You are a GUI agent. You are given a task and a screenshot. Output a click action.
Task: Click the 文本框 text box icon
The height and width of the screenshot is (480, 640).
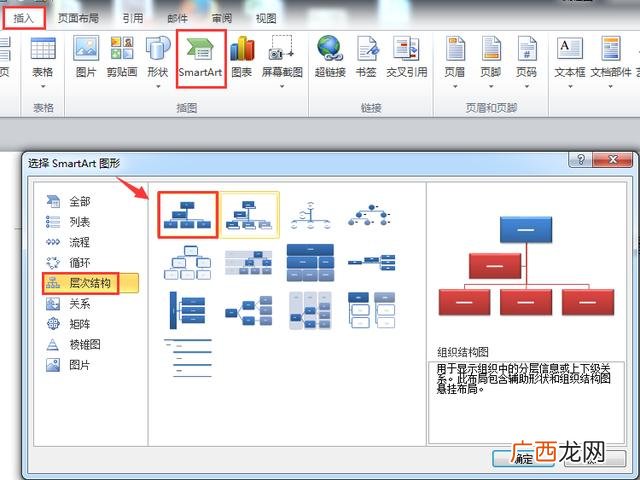(570, 49)
